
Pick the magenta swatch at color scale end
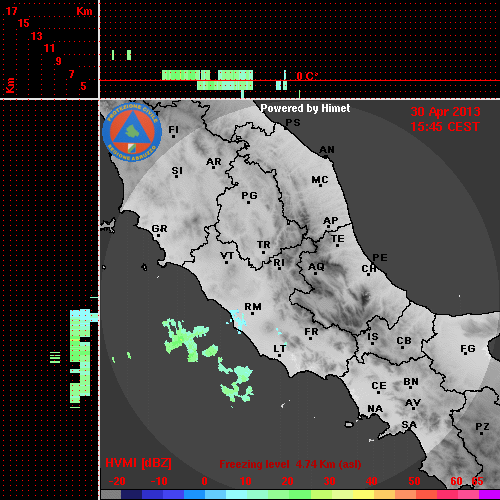tap(489, 495)
